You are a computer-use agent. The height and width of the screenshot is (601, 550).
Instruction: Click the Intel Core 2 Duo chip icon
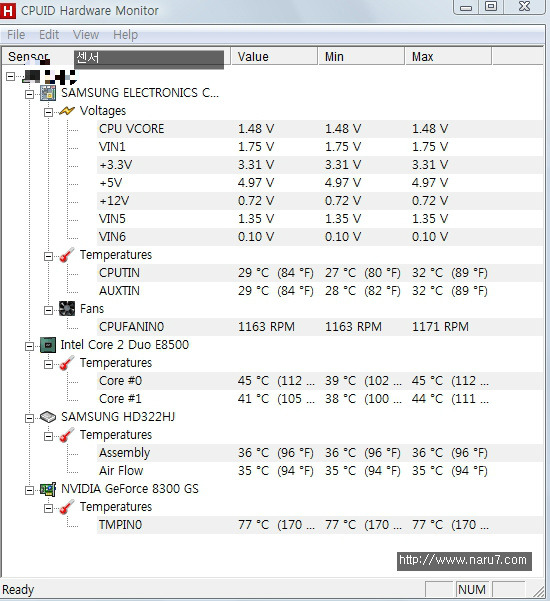coord(48,345)
